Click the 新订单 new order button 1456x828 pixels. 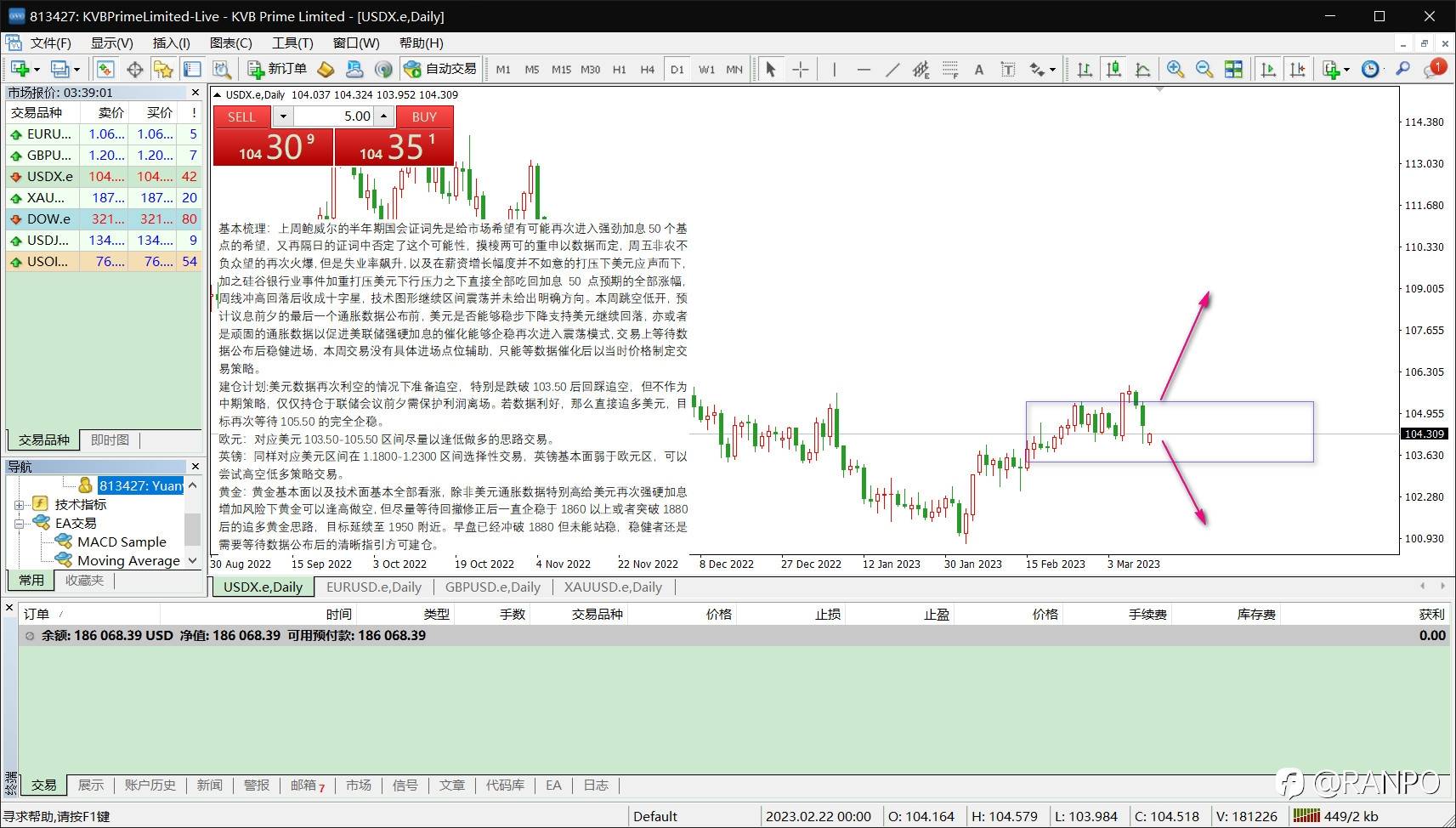(277, 69)
